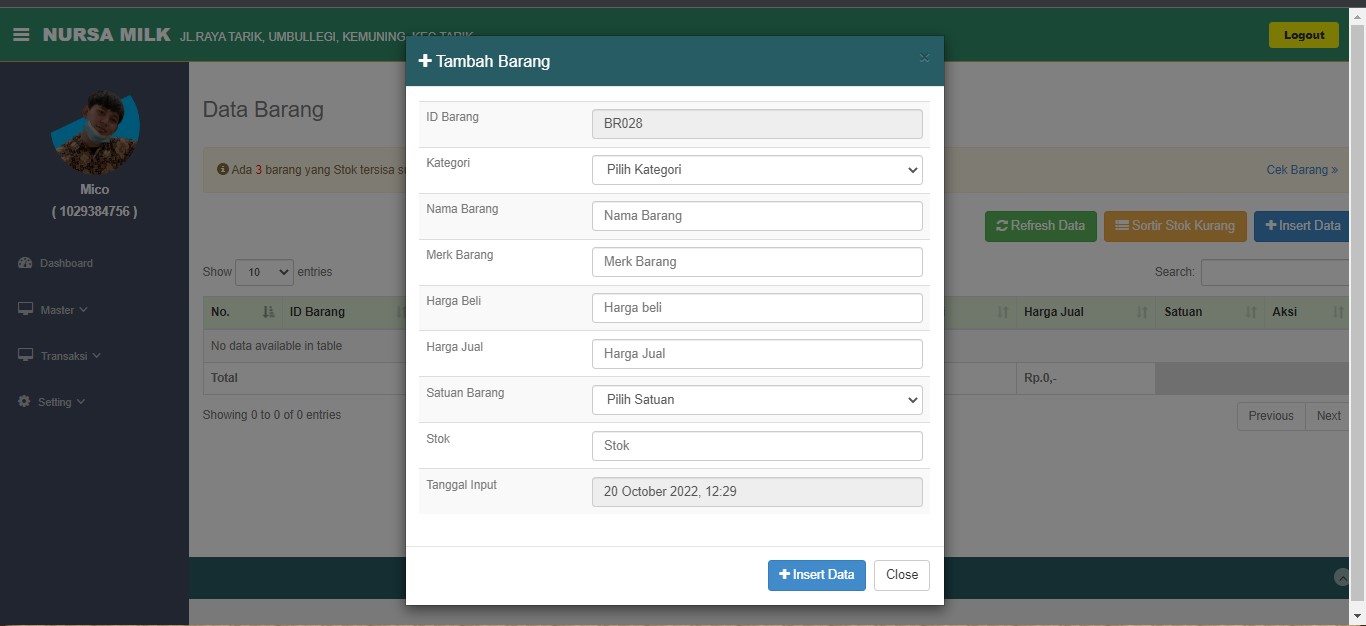The image size is (1366, 626).
Task: Click inside the Nama Barang input field
Action: tap(756, 215)
